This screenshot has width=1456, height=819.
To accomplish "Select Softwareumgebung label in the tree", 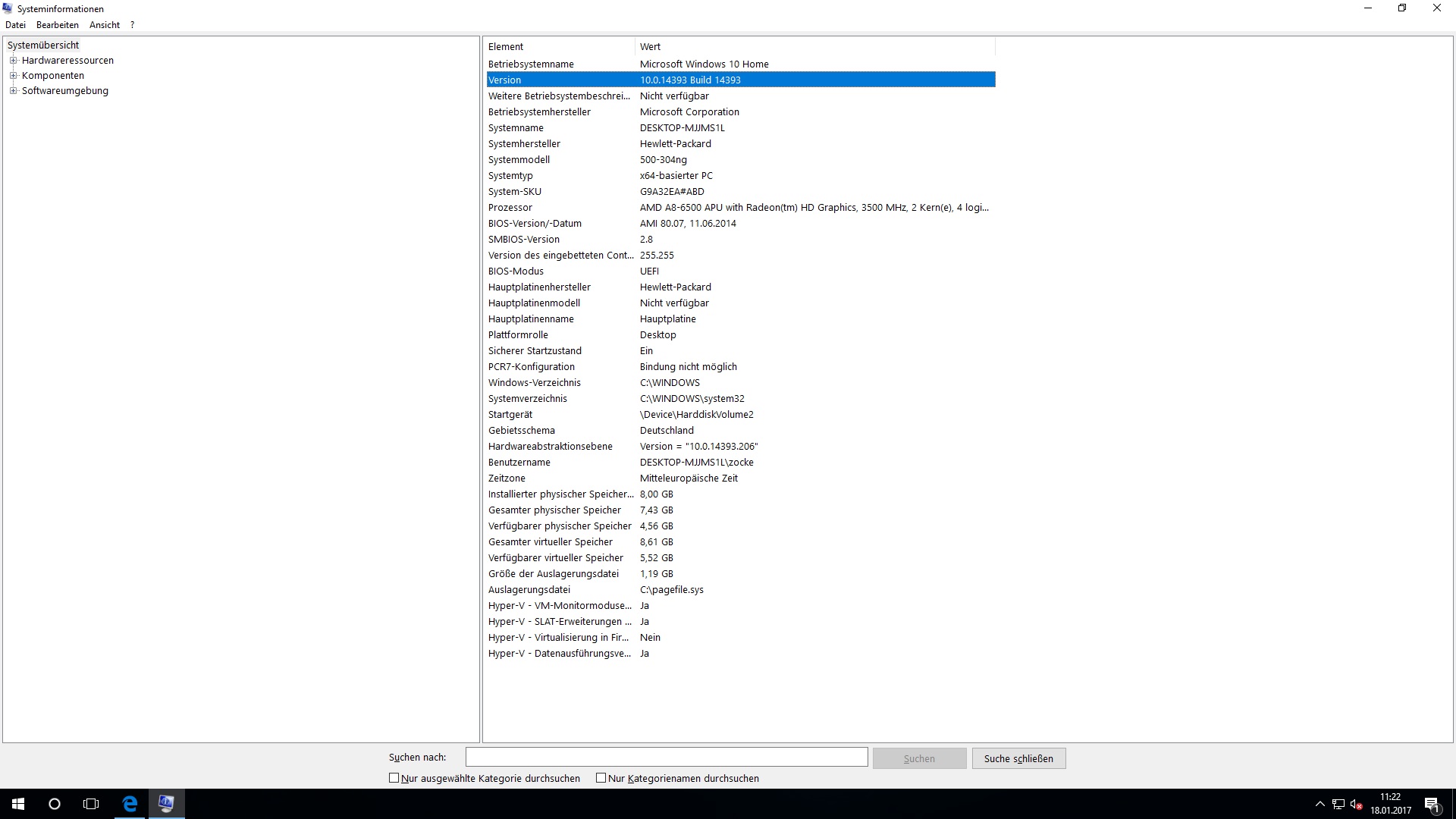I will (65, 91).
